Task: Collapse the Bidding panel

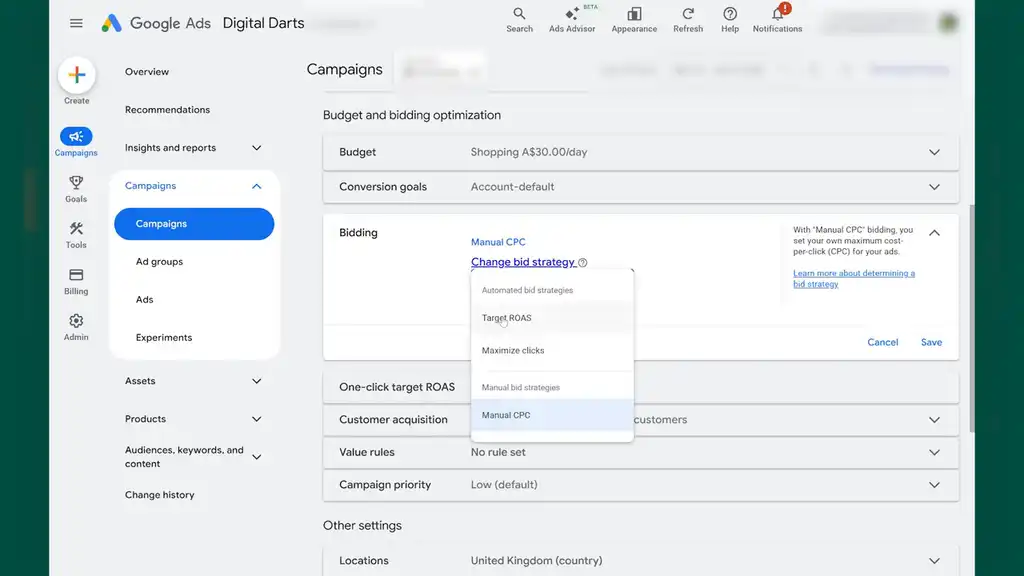Action: pos(935,233)
